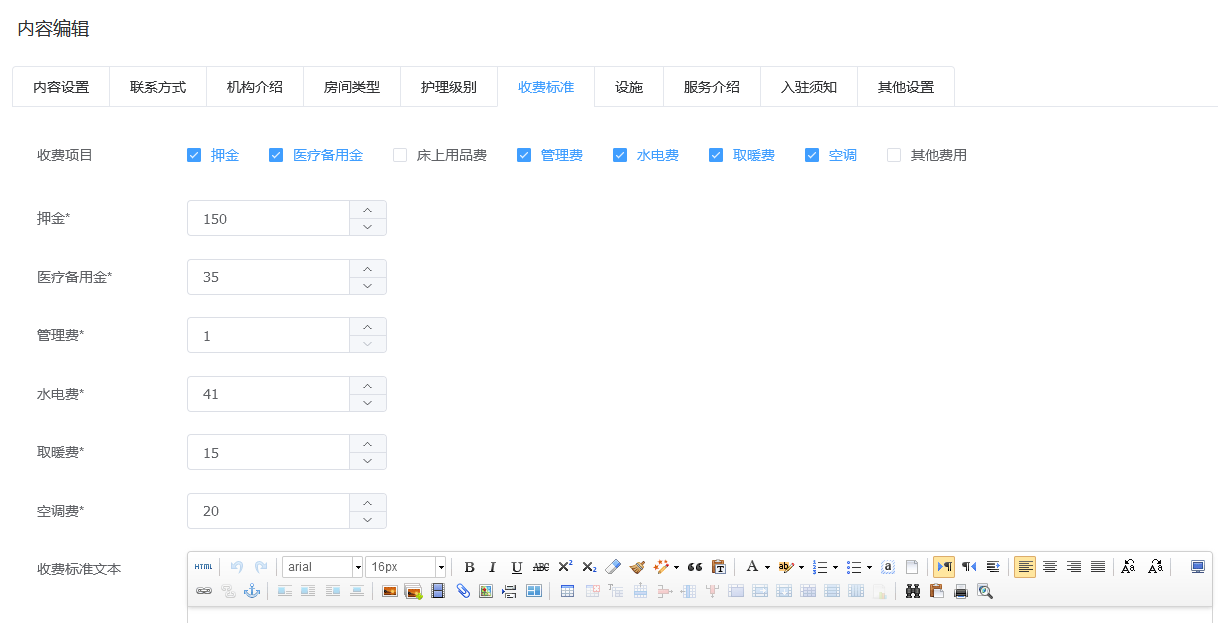Apply italic formatting in the editor toolbar
This screenshot has width=1218, height=623.
click(492, 566)
